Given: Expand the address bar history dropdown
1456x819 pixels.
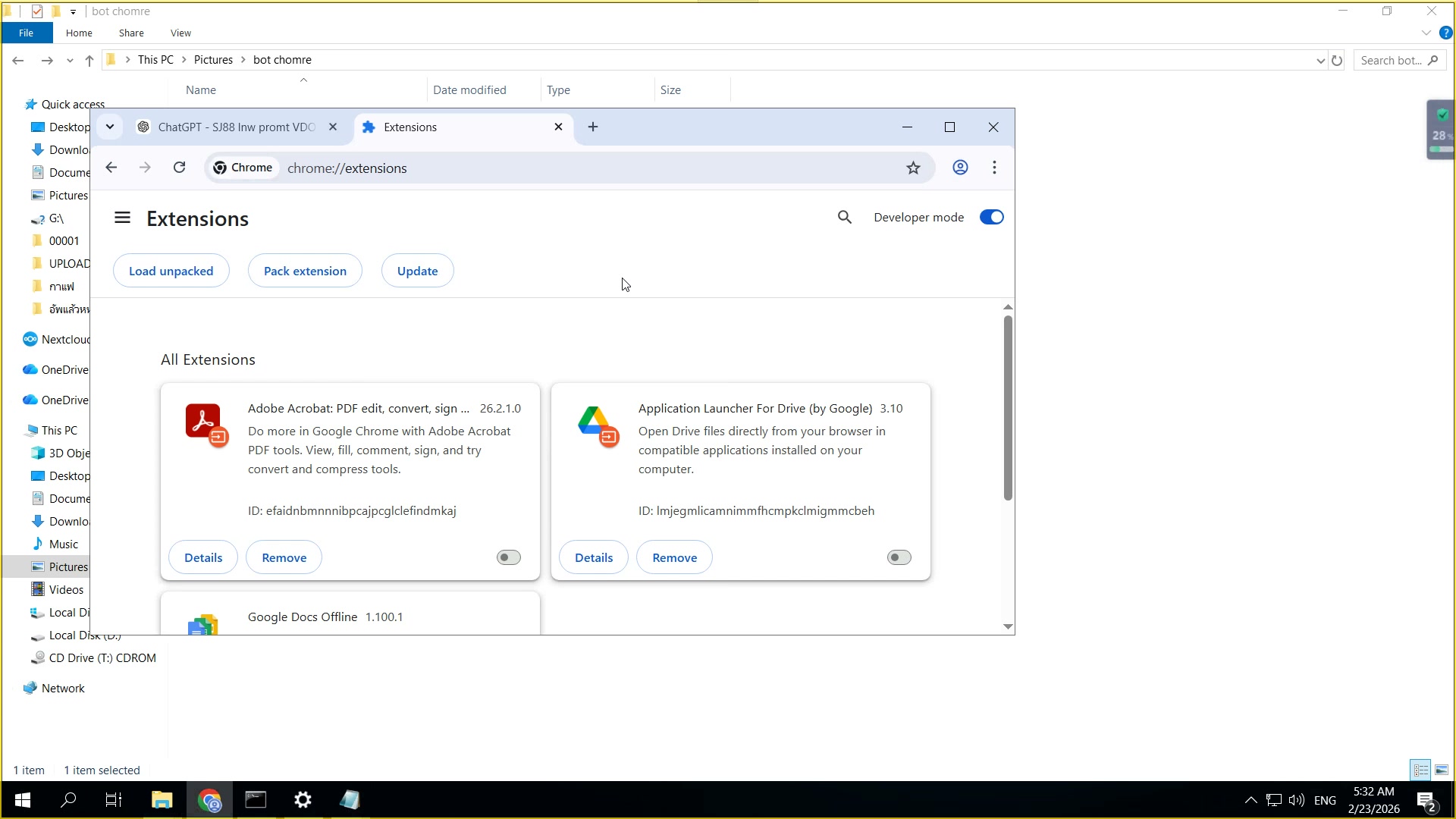Looking at the screenshot, I should tap(1319, 59).
